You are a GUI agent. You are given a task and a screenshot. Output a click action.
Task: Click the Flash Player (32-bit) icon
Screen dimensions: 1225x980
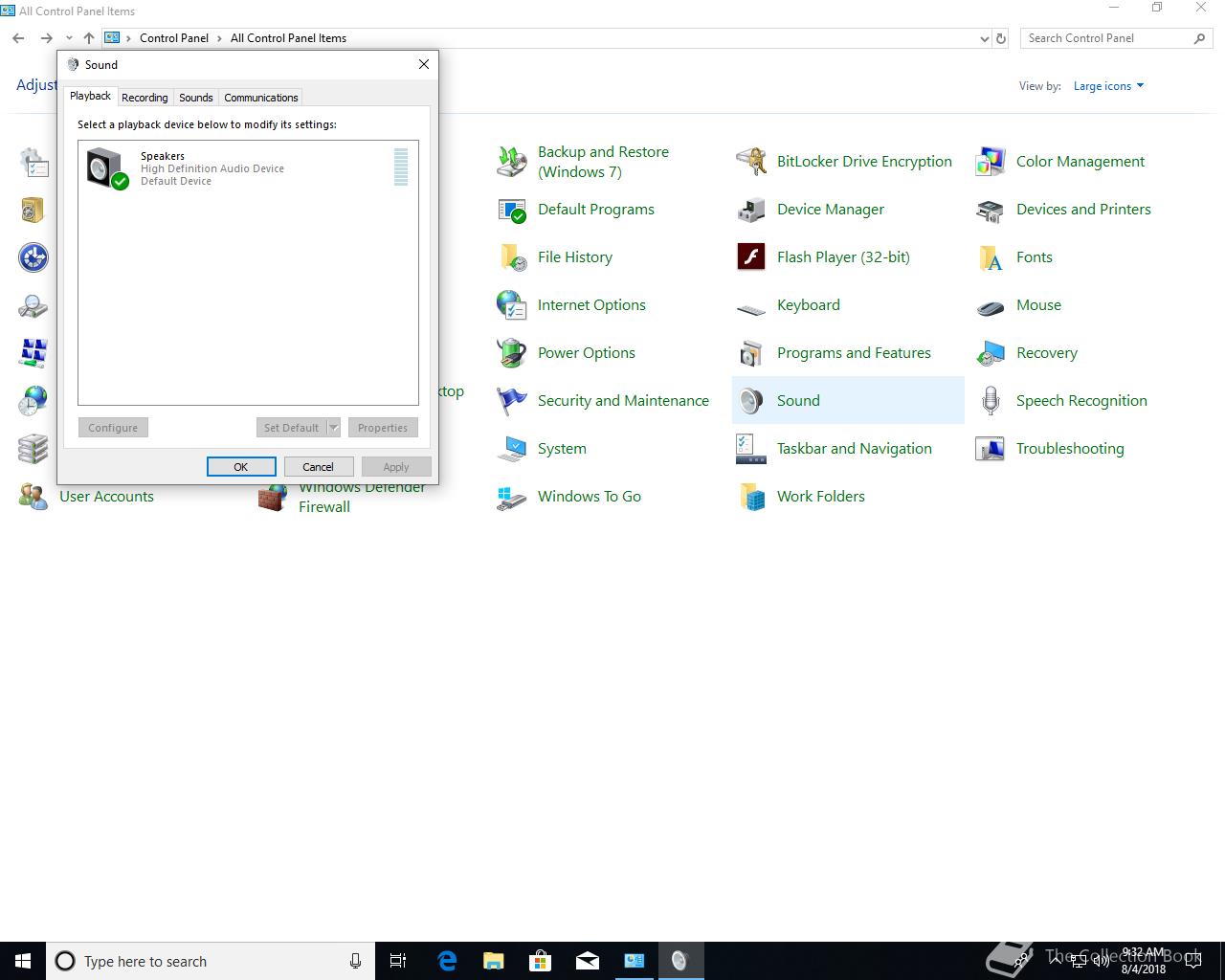751,257
